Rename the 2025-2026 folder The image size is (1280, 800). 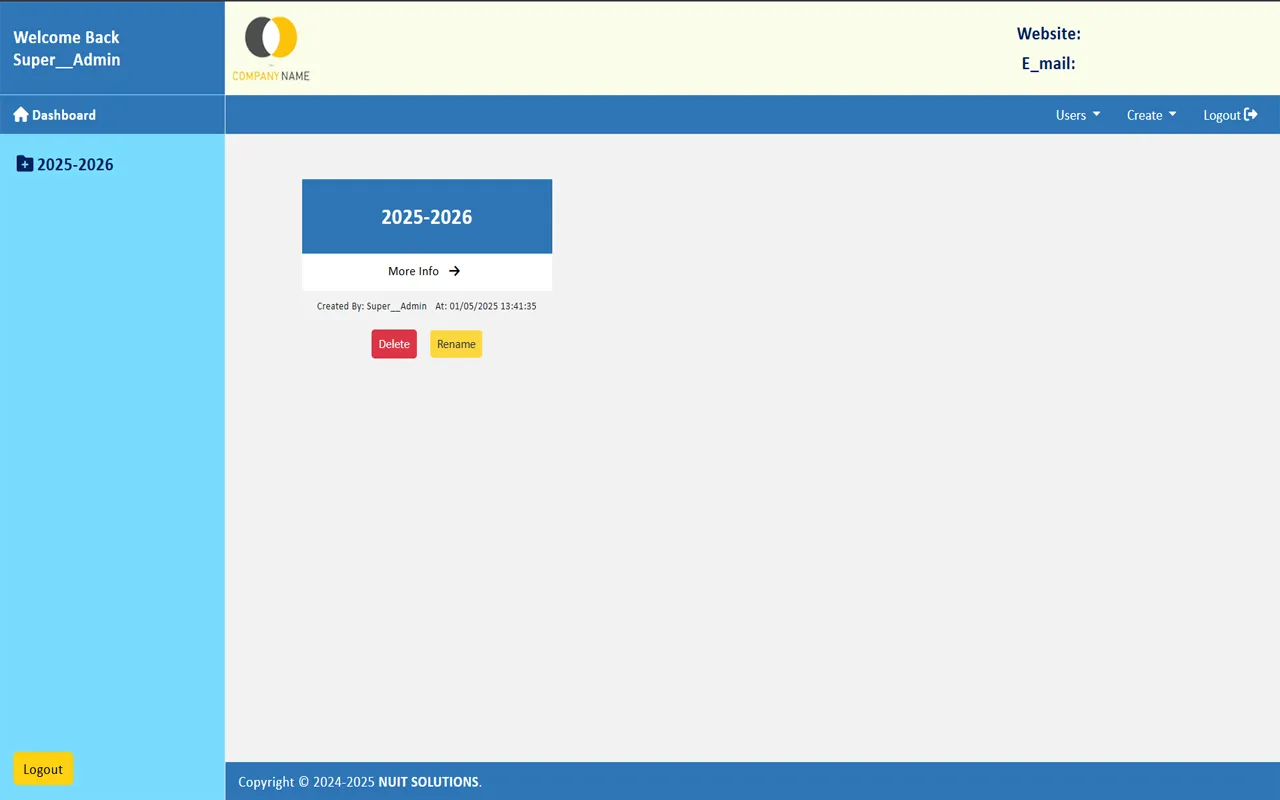(456, 344)
